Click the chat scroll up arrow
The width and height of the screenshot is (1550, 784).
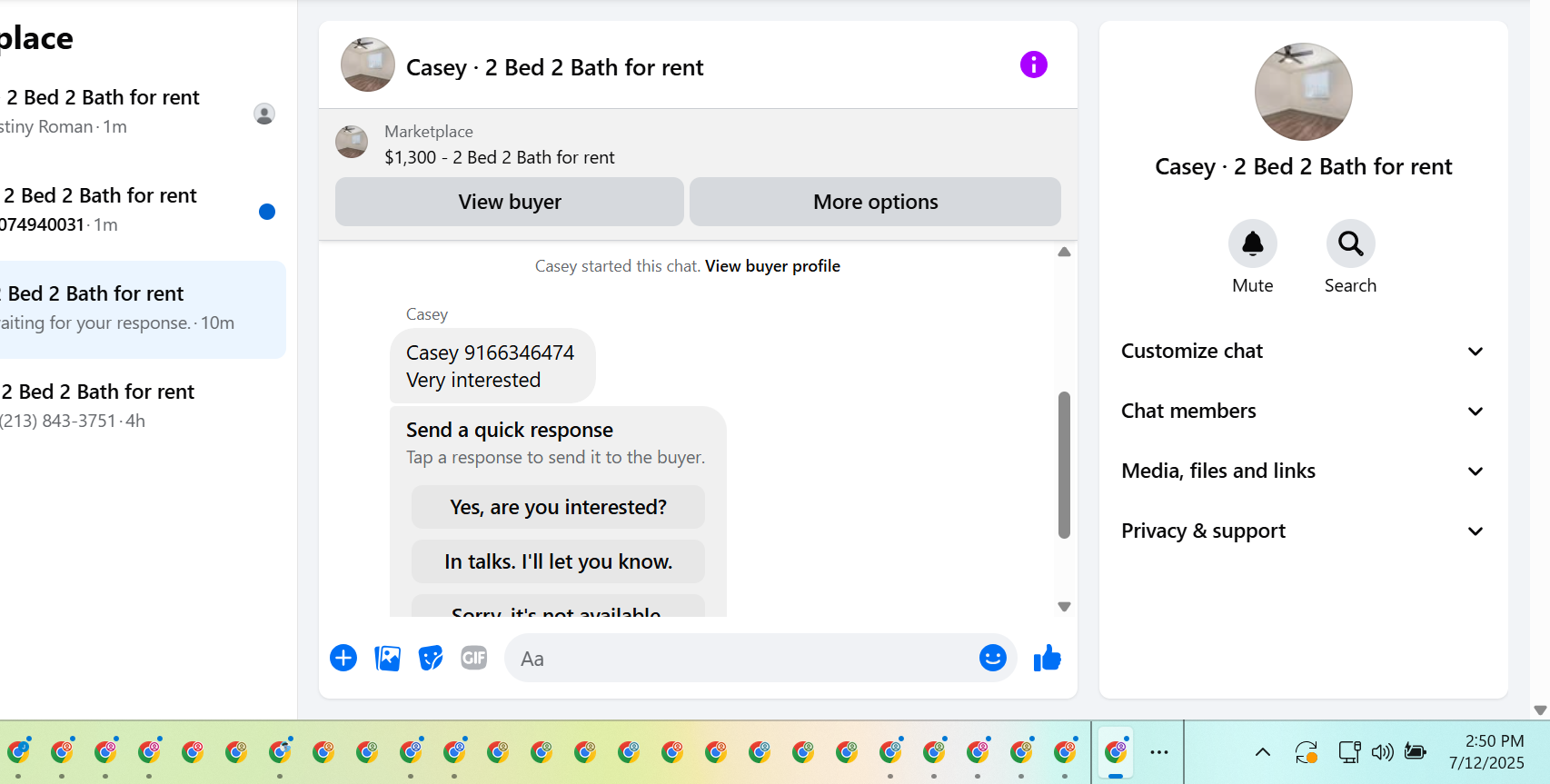tap(1064, 252)
